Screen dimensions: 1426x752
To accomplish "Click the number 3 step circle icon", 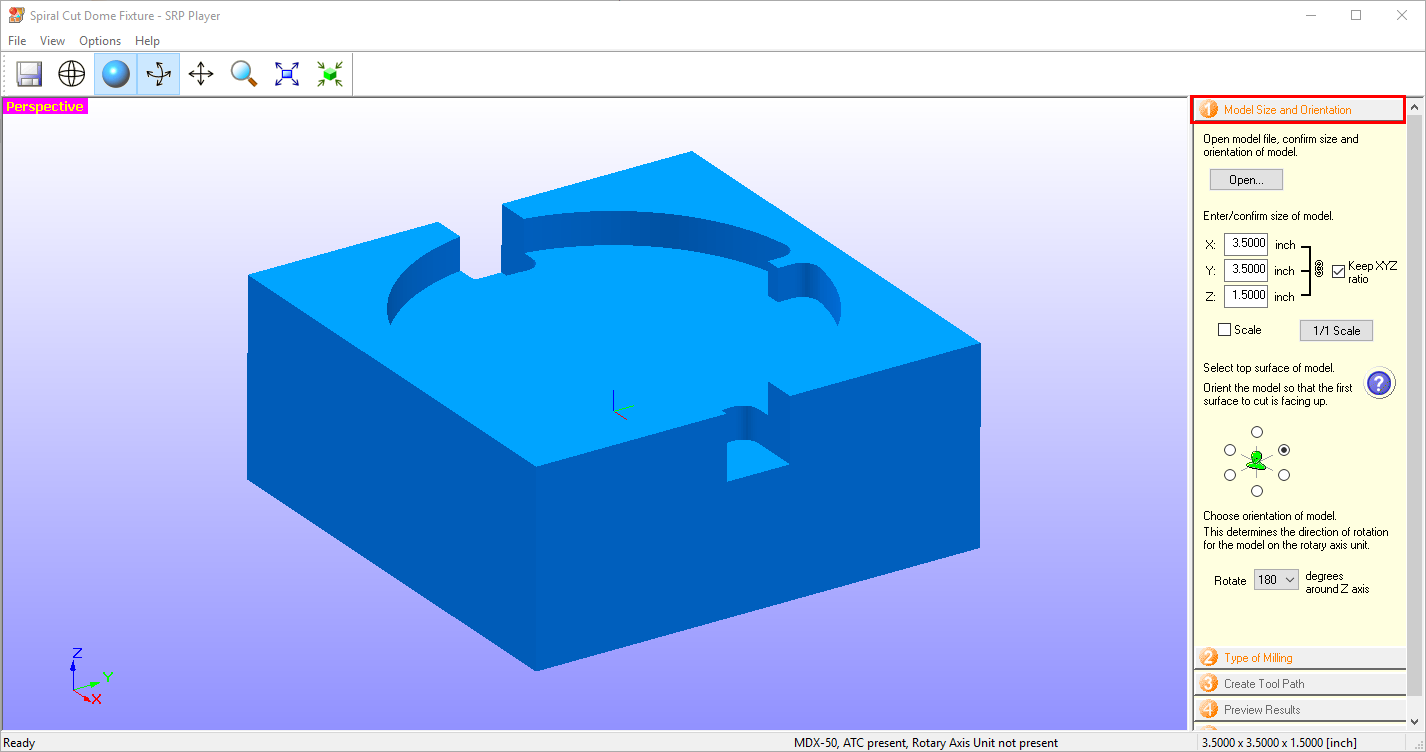I will point(1209,683).
